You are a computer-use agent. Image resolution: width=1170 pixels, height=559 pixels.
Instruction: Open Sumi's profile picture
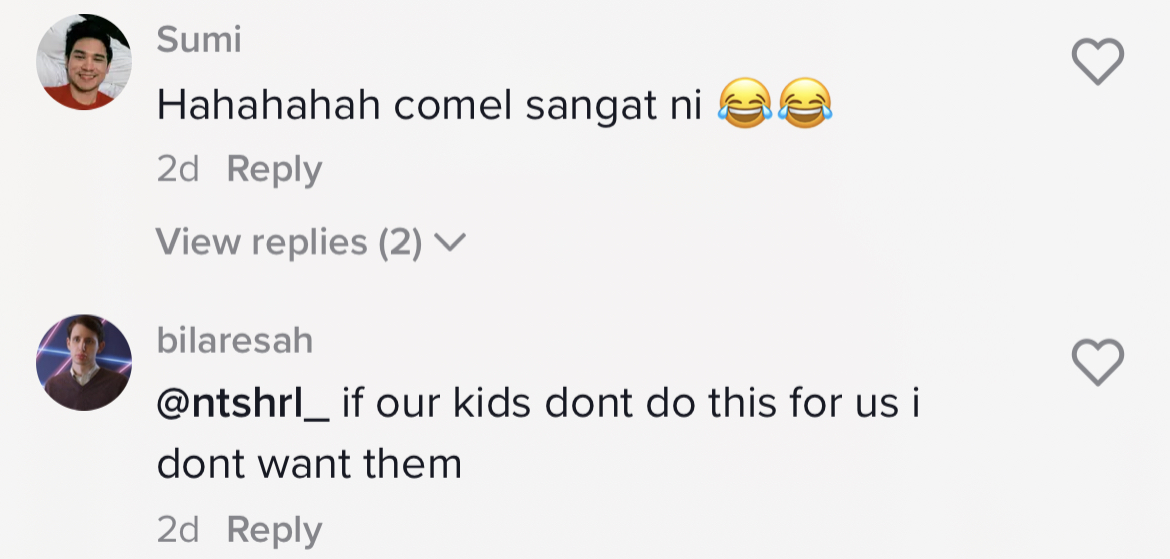84,62
